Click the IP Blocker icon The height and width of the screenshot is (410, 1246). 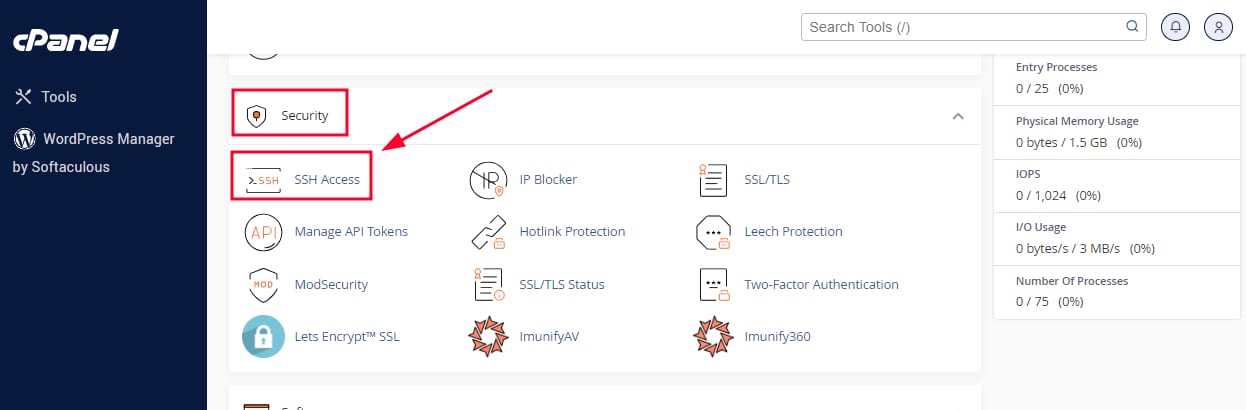(x=489, y=180)
